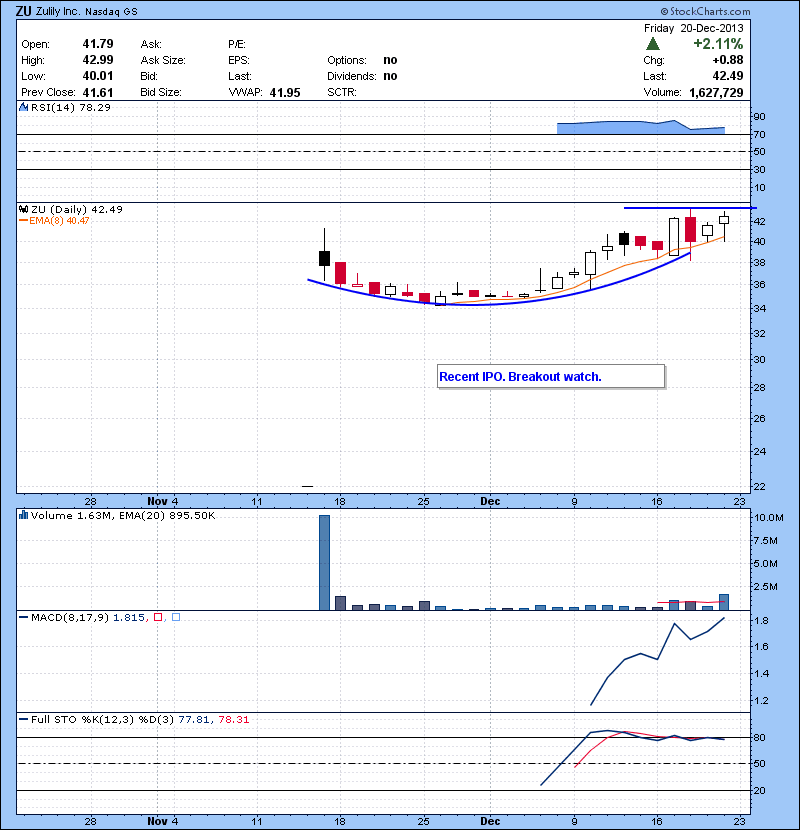
Task: Click the 'Options:' label in header
Action: tap(347, 60)
